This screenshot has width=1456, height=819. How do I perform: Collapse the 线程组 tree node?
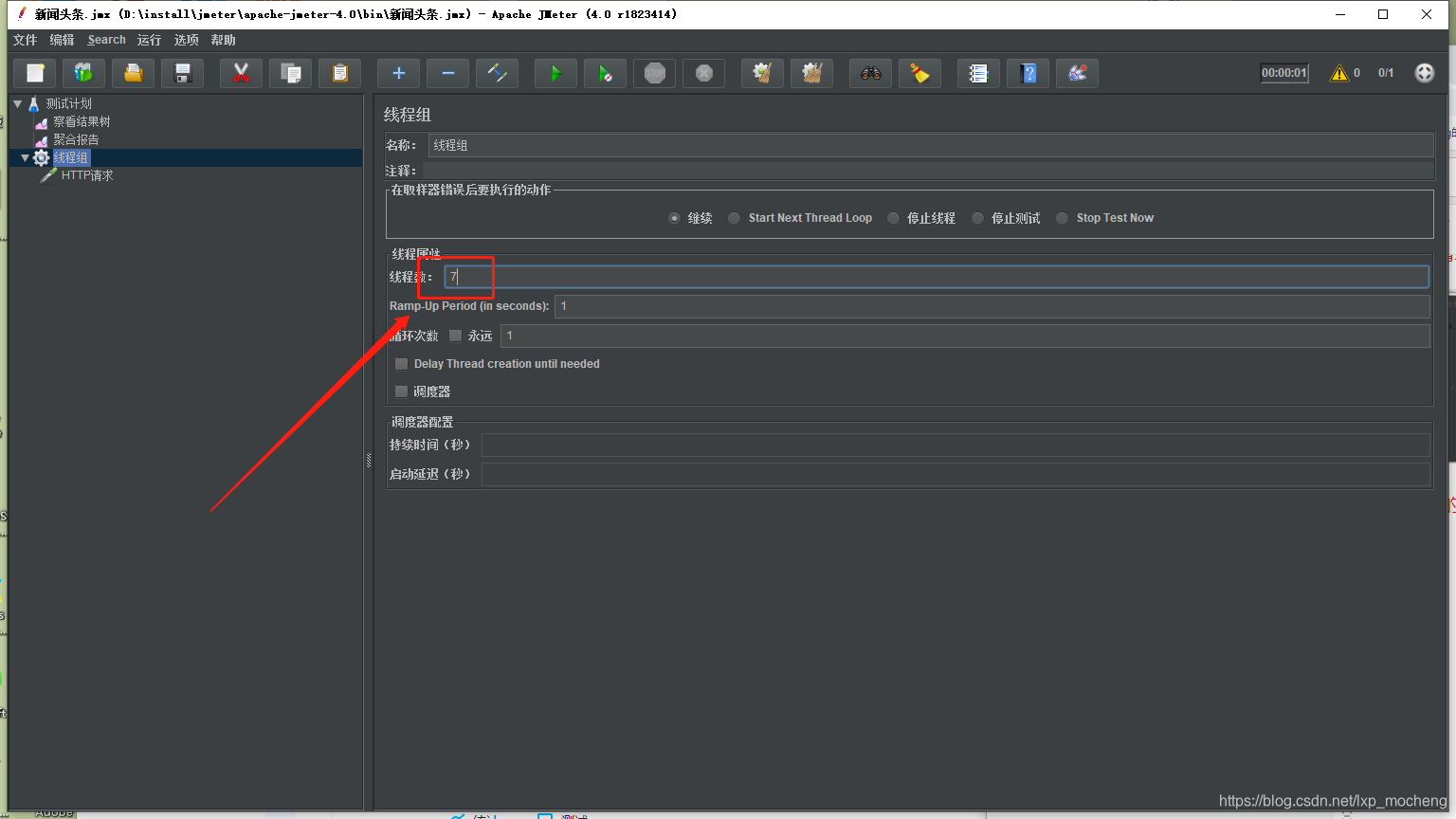point(25,157)
